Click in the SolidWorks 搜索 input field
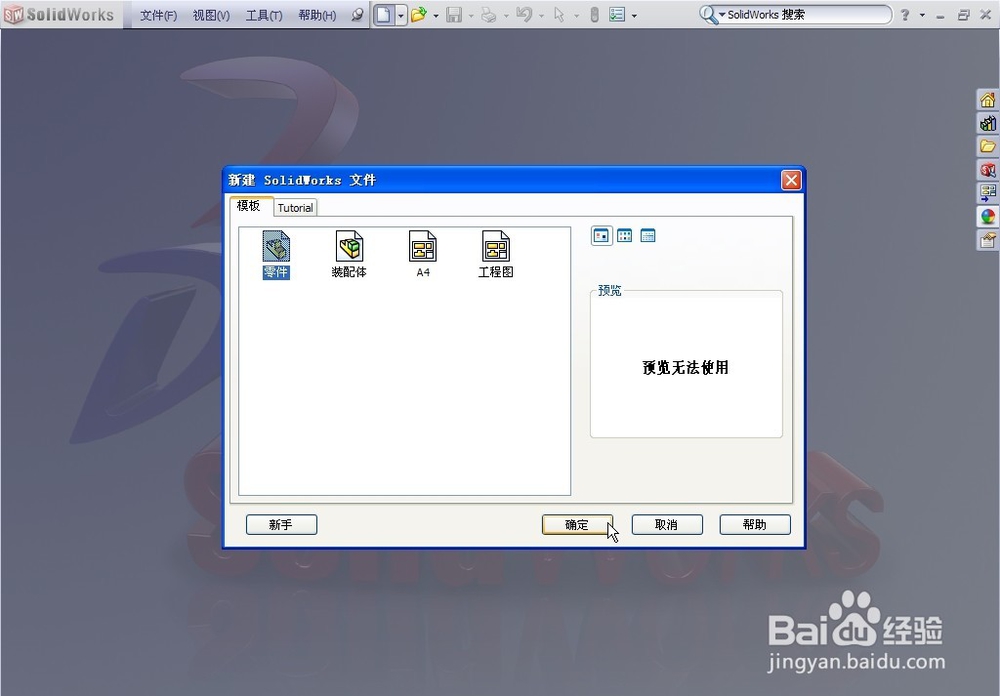 click(809, 15)
